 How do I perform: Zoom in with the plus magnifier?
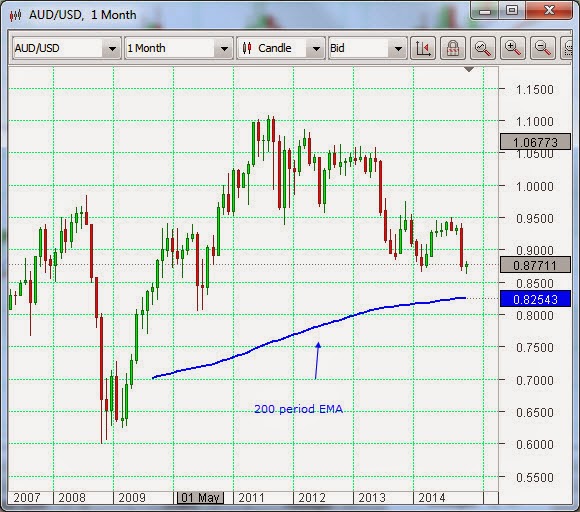point(513,48)
